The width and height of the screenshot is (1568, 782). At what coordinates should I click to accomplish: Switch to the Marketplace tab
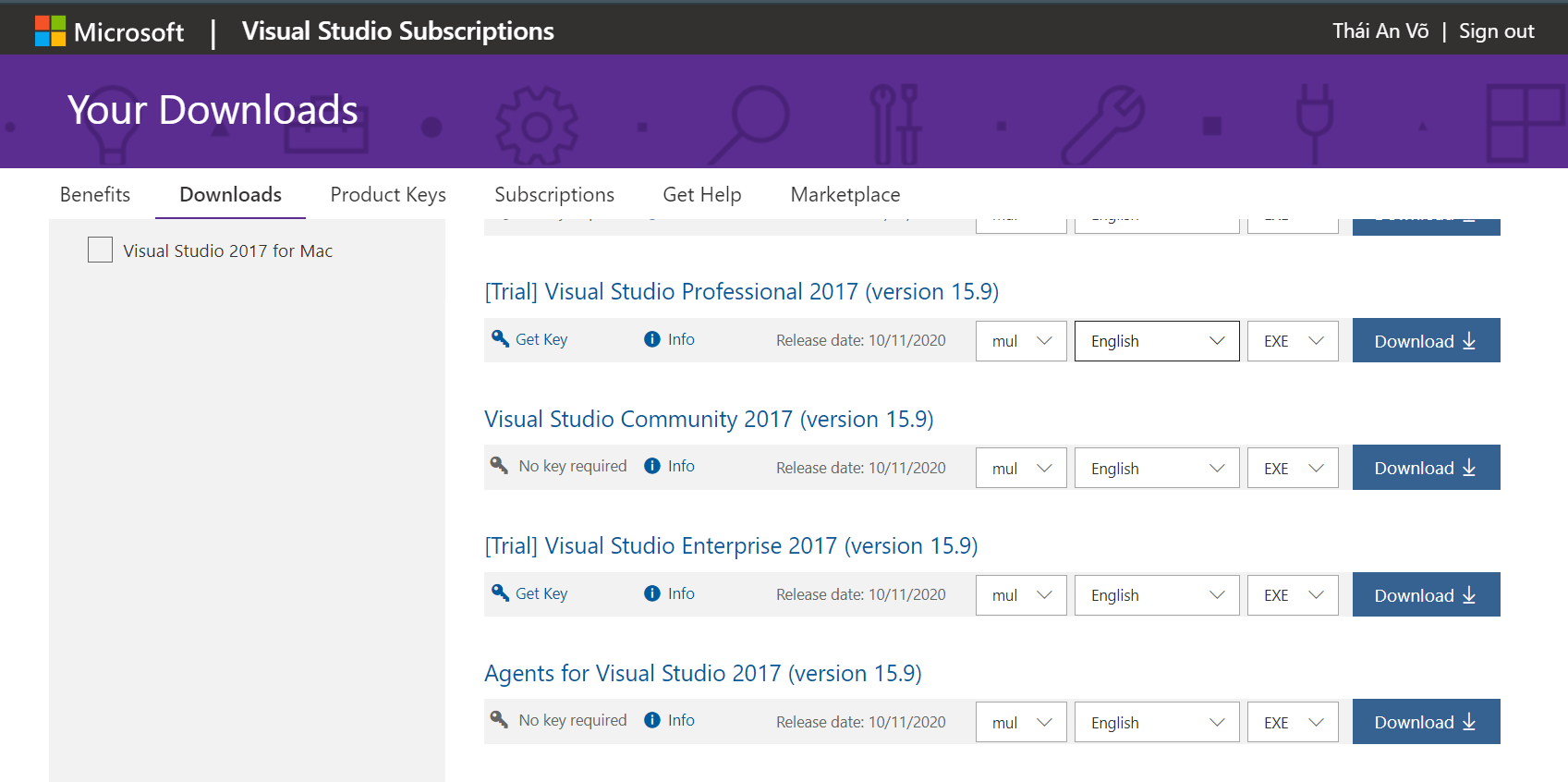point(845,194)
